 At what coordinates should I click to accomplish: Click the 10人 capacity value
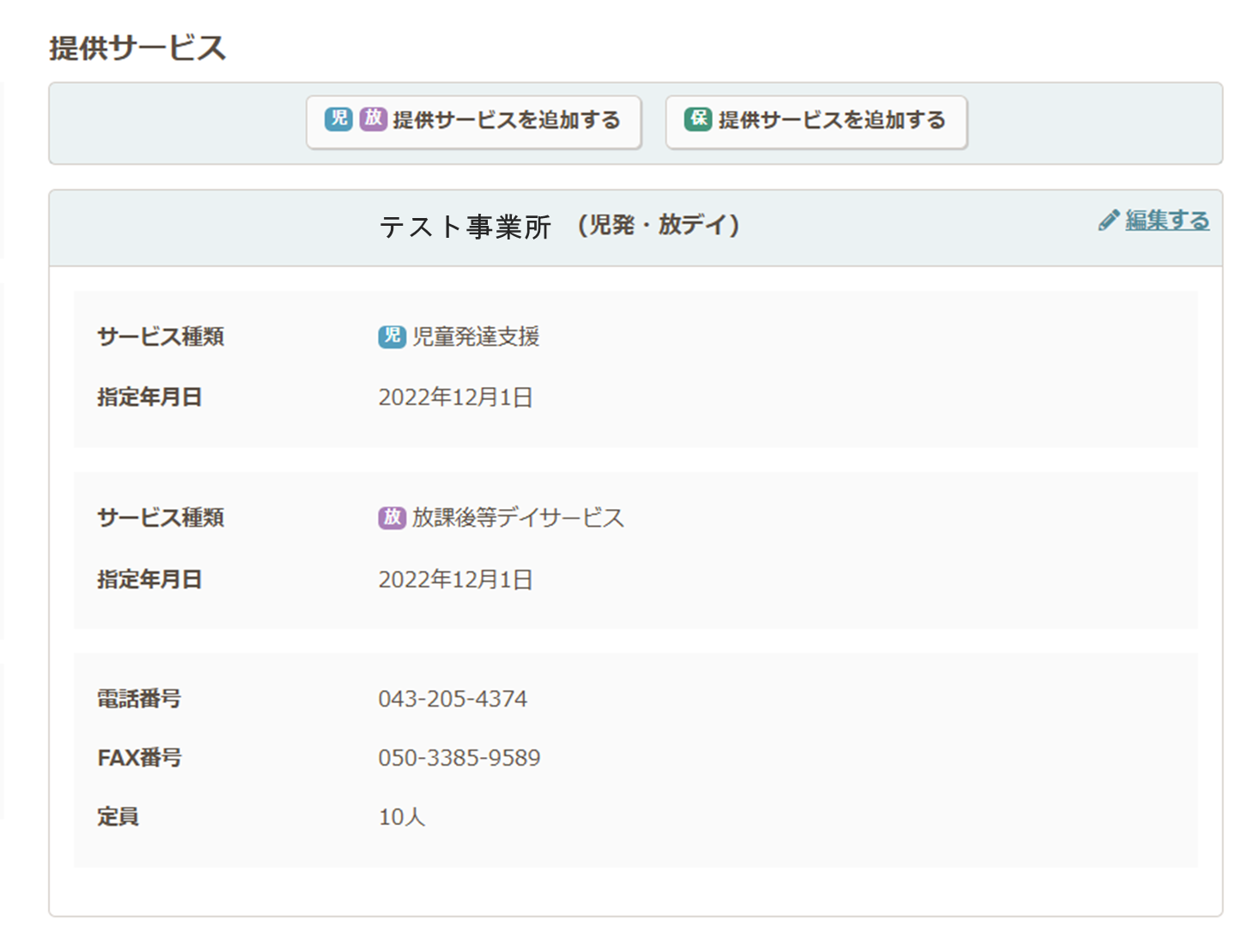point(402,816)
